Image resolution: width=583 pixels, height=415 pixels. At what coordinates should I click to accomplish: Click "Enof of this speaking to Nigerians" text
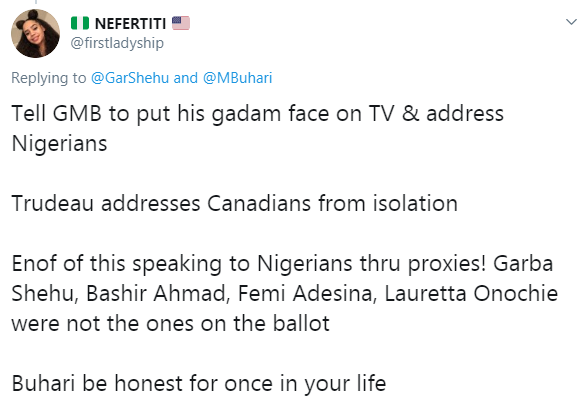(182, 264)
